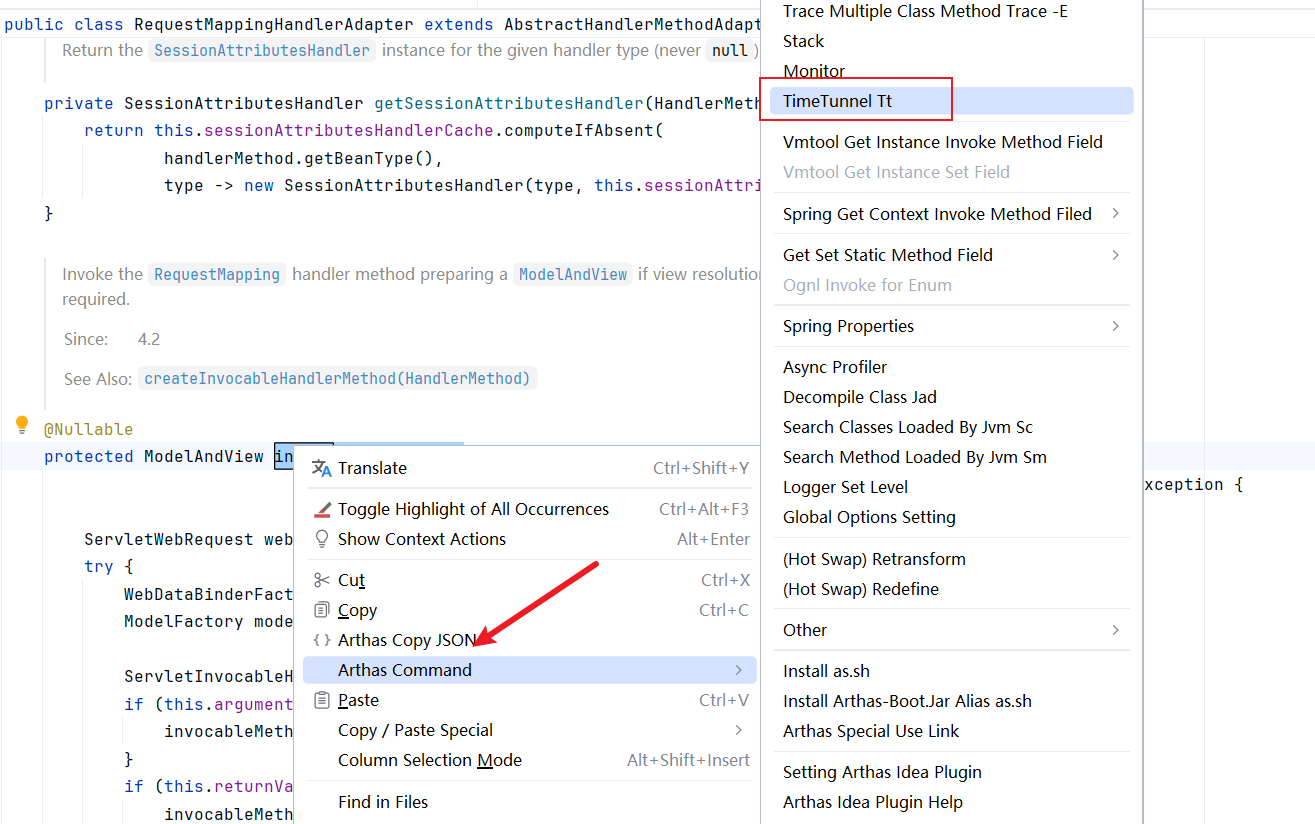Choose (Hot Swap) Redefine option
The width and height of the screenshot is (1315, 824).
860,589
